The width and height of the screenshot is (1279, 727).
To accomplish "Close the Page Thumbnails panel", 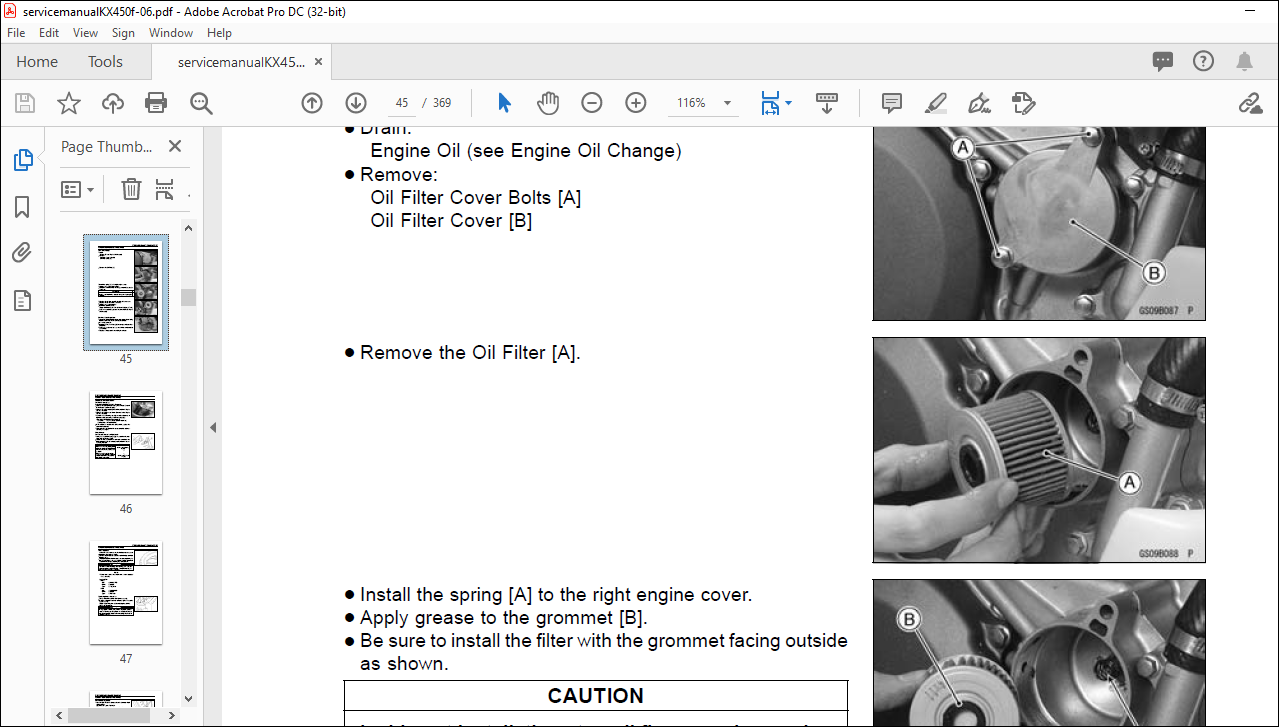I will coord(175,146).
